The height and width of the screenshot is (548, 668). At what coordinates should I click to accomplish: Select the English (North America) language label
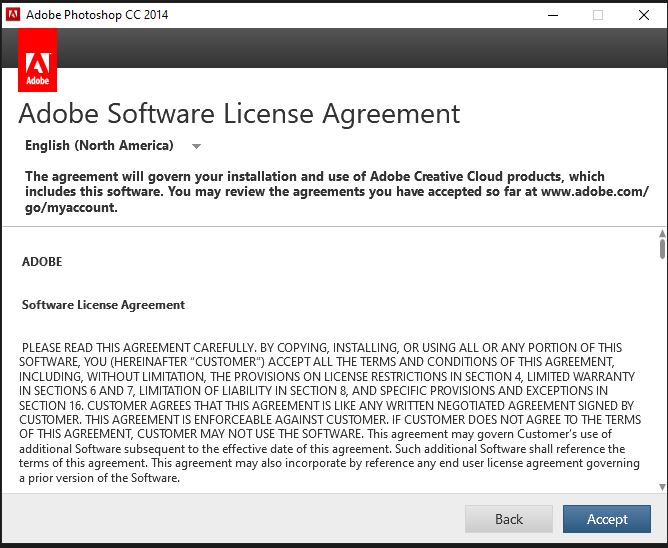tap(99, 146)
